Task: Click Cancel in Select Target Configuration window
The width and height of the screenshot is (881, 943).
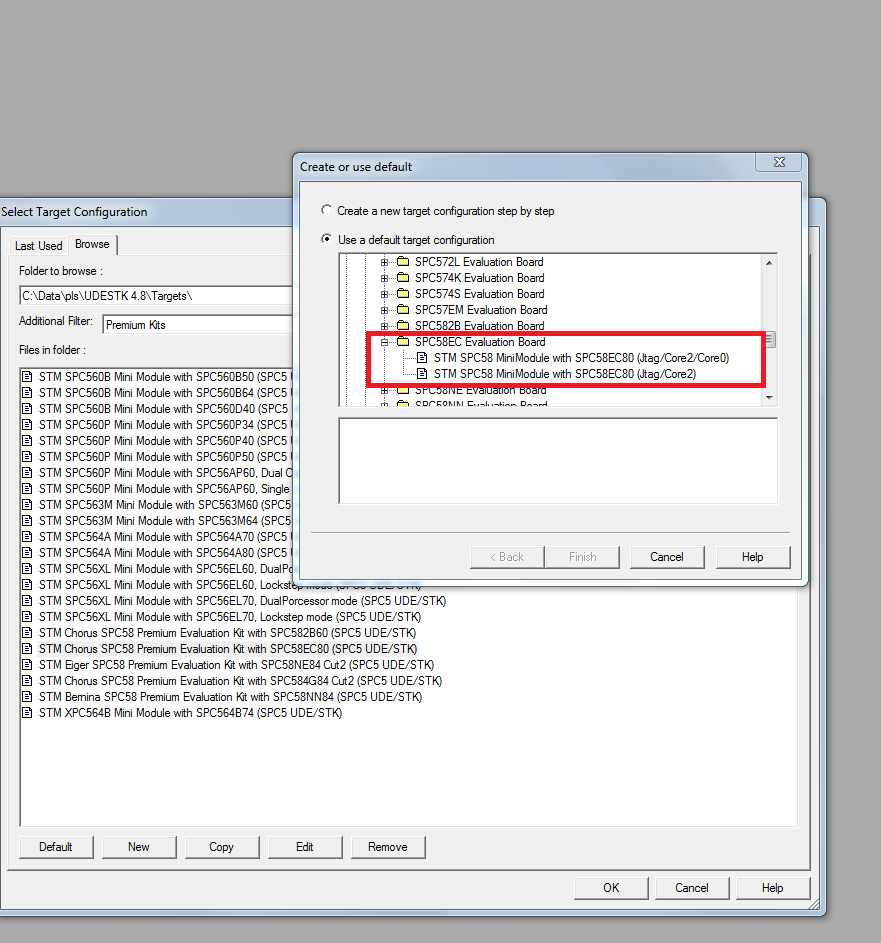Action: [x=692, y=888]
